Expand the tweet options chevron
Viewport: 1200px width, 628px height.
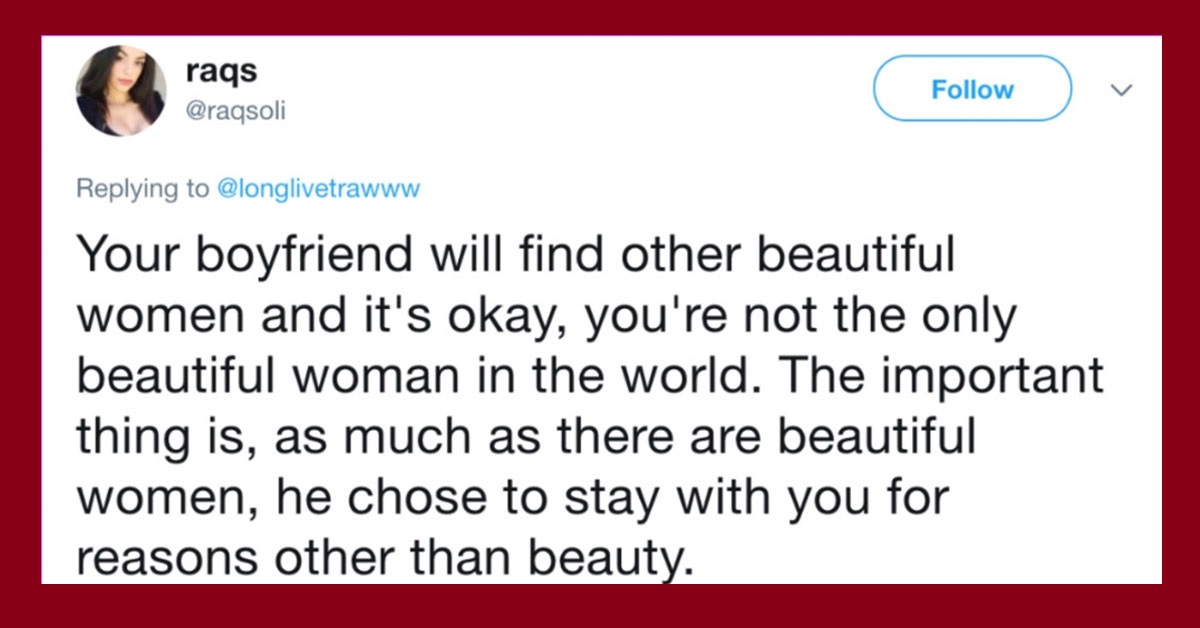tap(1123, 90)
